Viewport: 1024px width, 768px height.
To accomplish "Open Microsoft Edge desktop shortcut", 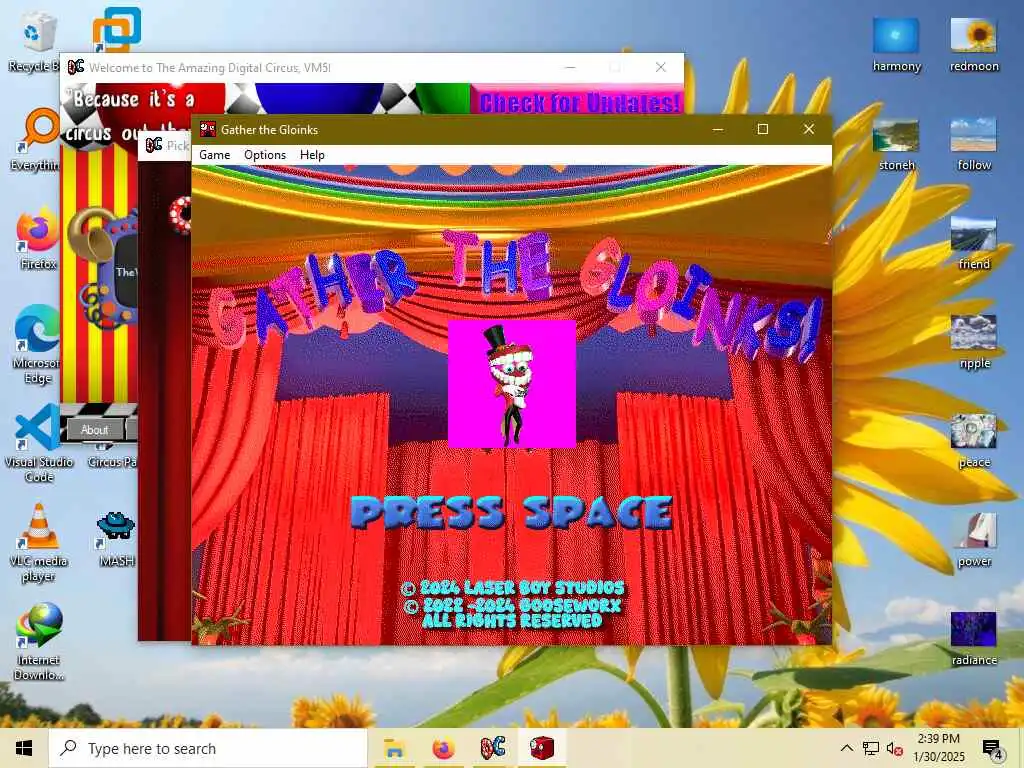I will (37, 345).
